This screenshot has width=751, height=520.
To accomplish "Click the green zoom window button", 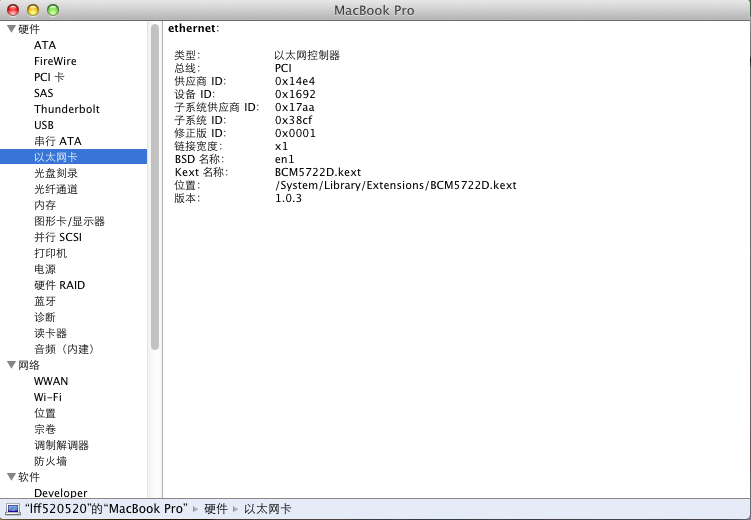I will coord(53,10).
